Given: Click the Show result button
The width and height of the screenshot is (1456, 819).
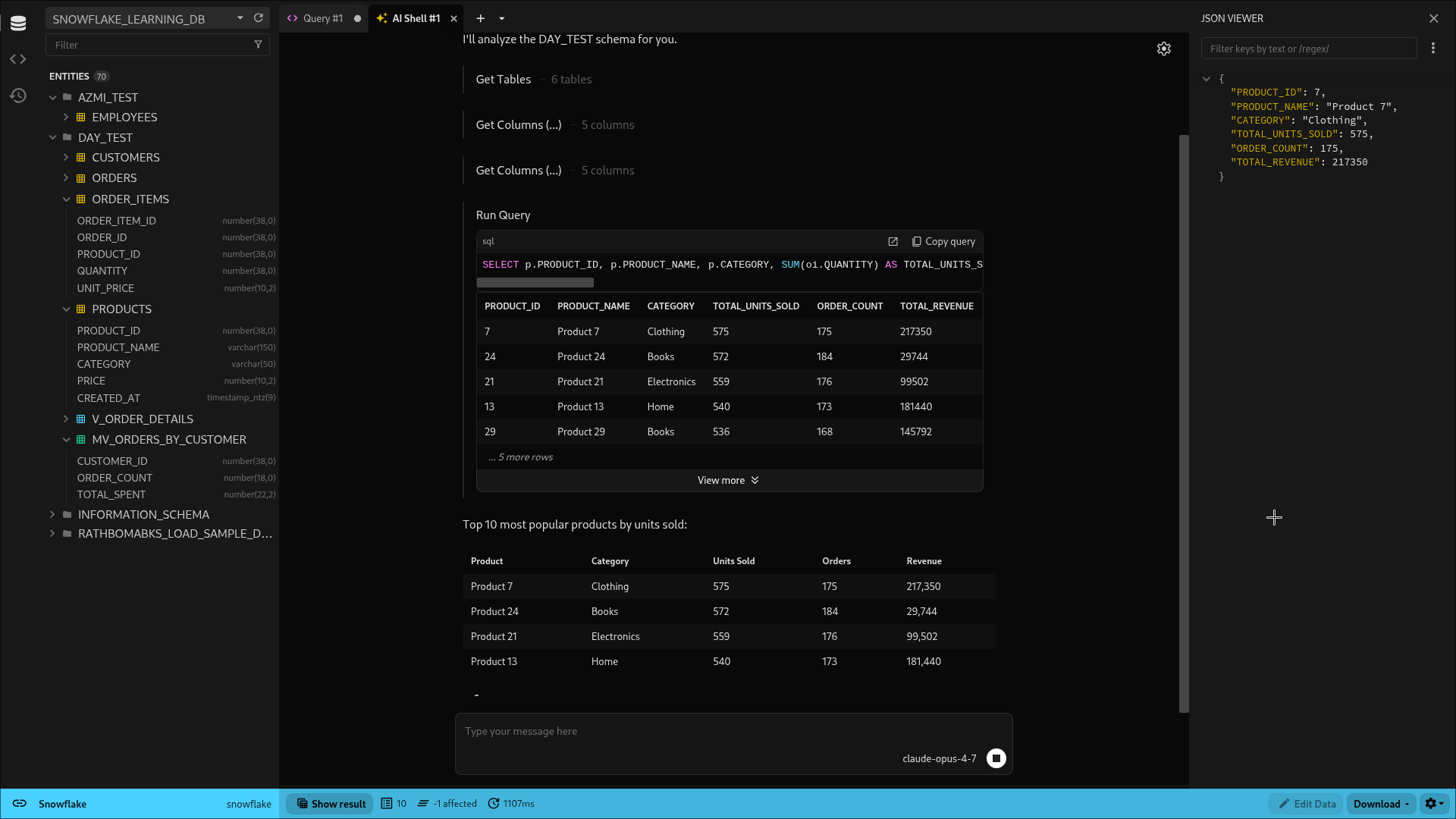Looking at the screenshot, I should pyautogui.click(x=331, y=804).
